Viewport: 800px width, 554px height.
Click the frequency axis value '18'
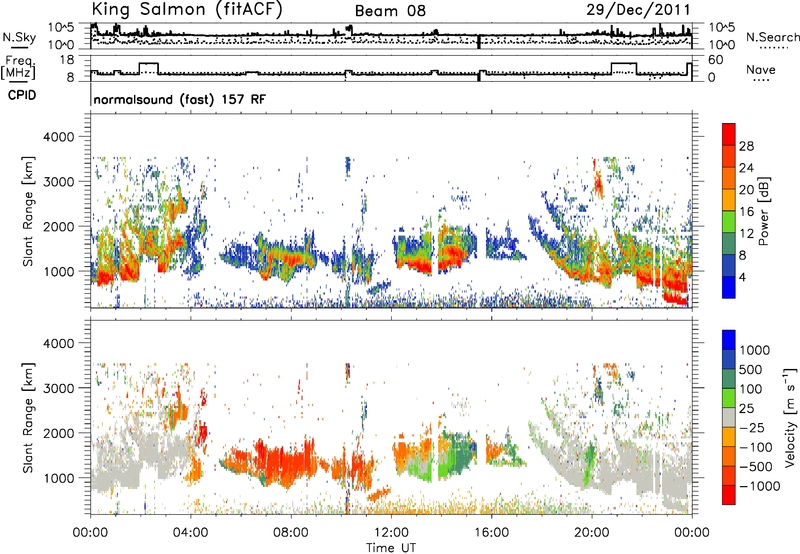[x=67, y=60]
